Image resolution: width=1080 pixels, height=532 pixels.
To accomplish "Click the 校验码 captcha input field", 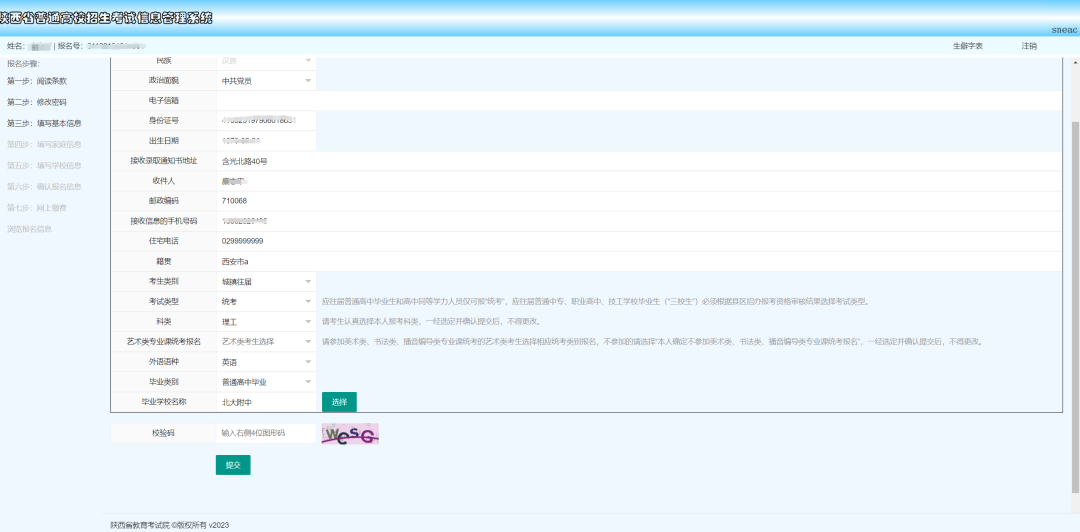I will coord(265,433).
